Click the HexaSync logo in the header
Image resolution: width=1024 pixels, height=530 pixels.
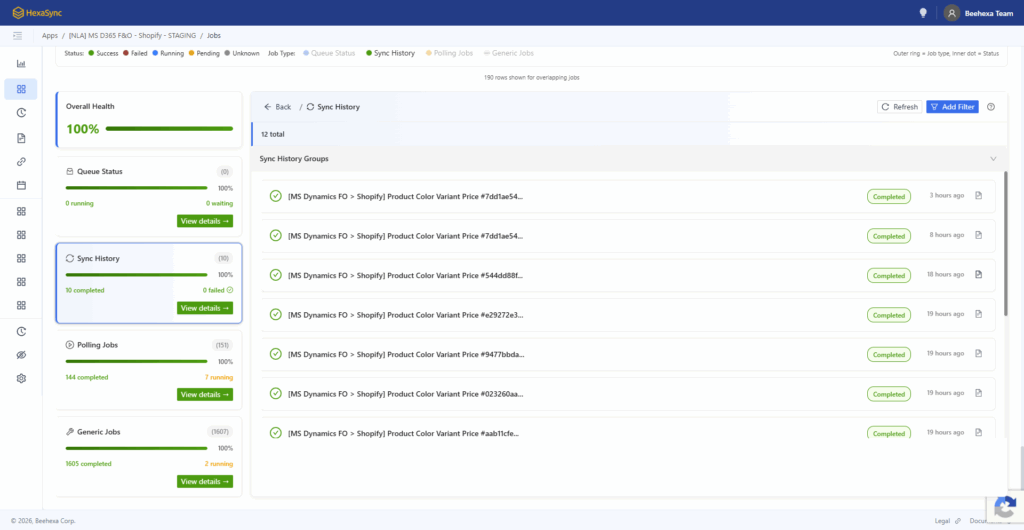tap(38, 12)
